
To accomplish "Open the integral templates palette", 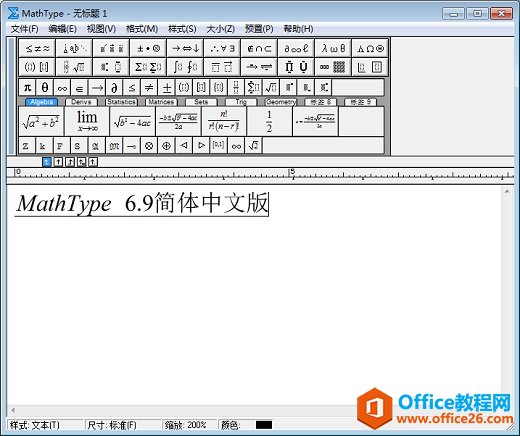I will pyautogui.click(x=185, y=67).
